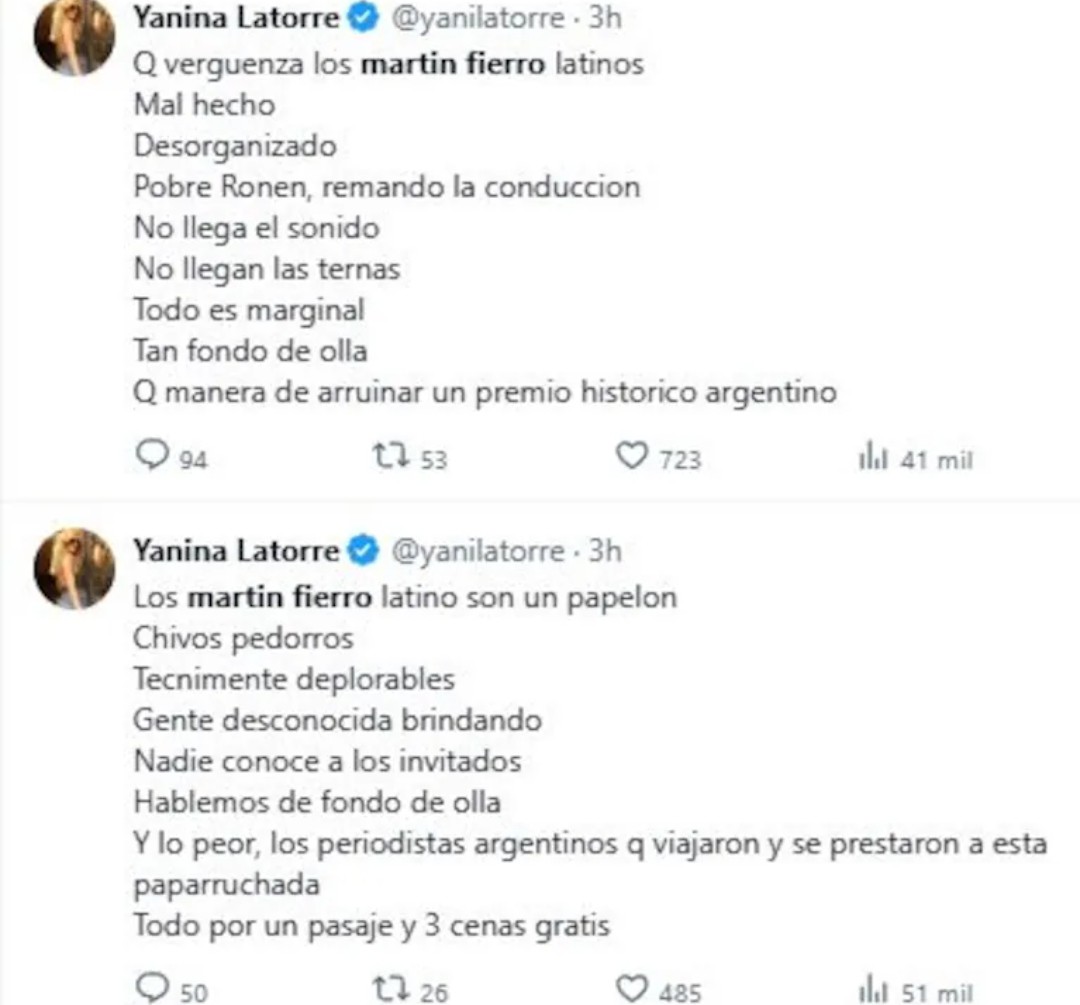Click bold 'martin fierro' in 'papelon' tweet
This screenshot has width=1080, height=1005.
coord(280,597)
